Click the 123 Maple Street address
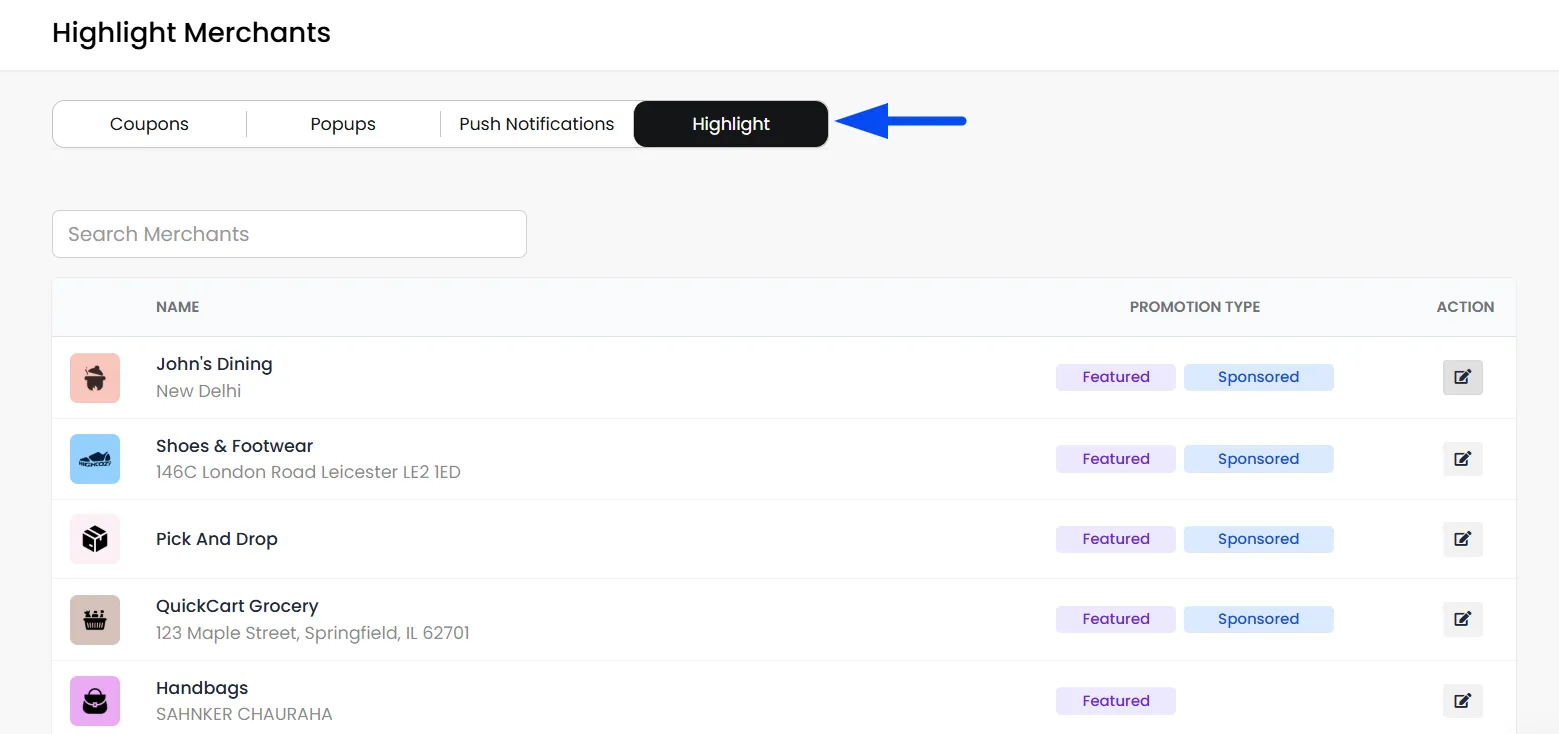Image resolution: width=1559 pixels, height=734 pixels. pyautogui.click(x=313, y=633)
